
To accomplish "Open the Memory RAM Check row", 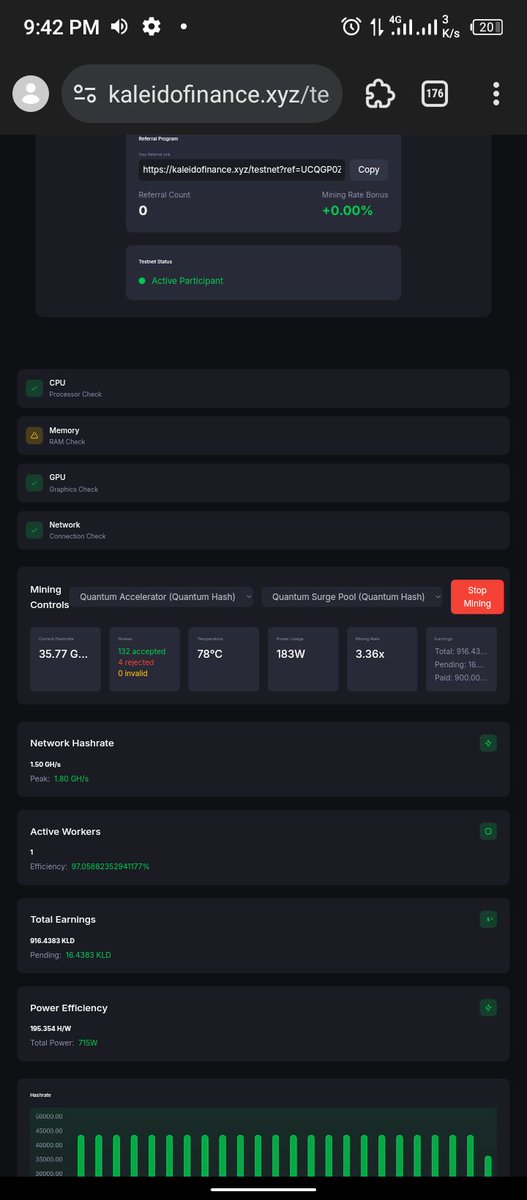I will pyautogui.click(x=263, y=436).
